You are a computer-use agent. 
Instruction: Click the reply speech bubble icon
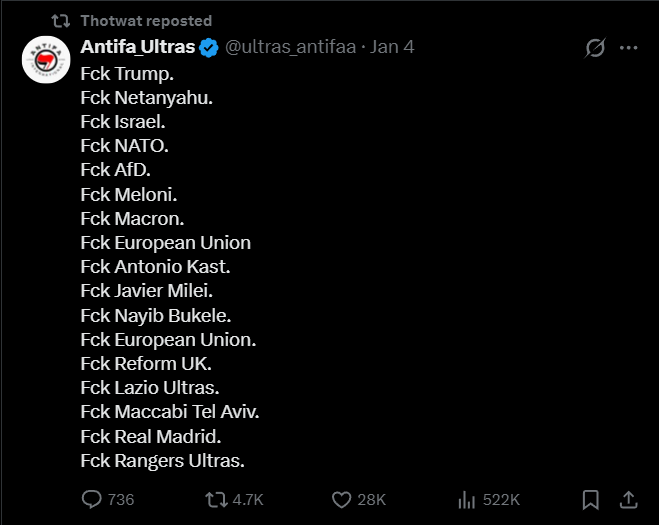coord(92,499)
